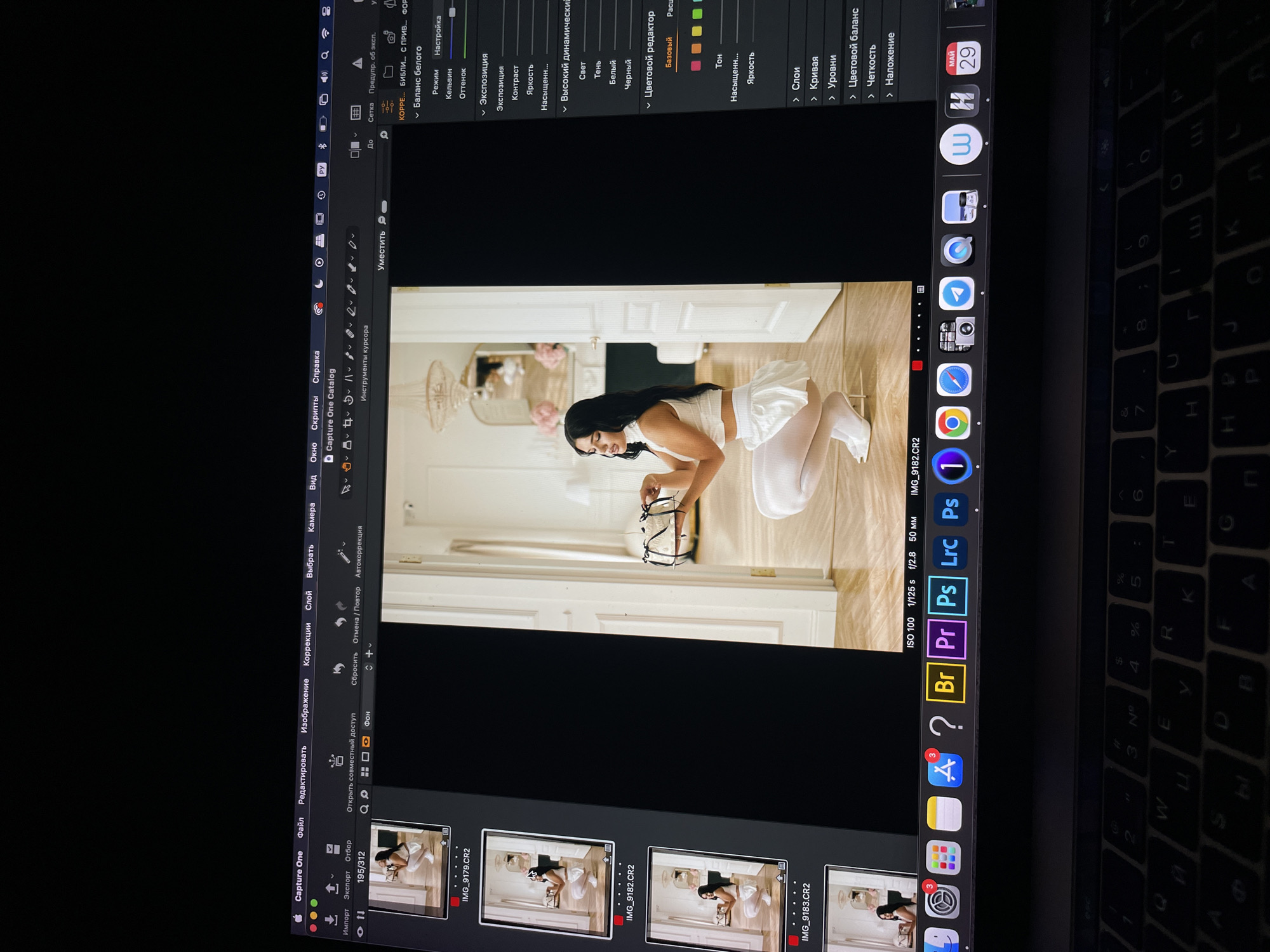Open the Камера menu

coord(311,517)
